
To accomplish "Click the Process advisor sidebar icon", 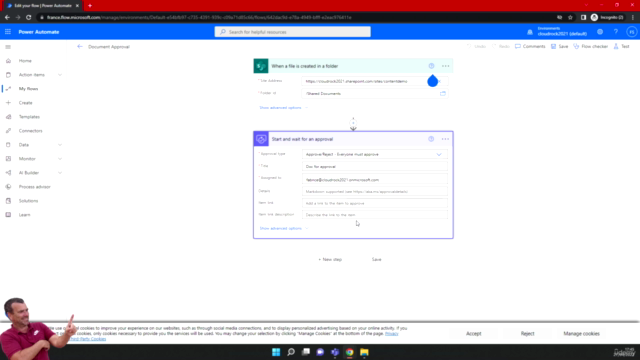I will pos(8,187).
